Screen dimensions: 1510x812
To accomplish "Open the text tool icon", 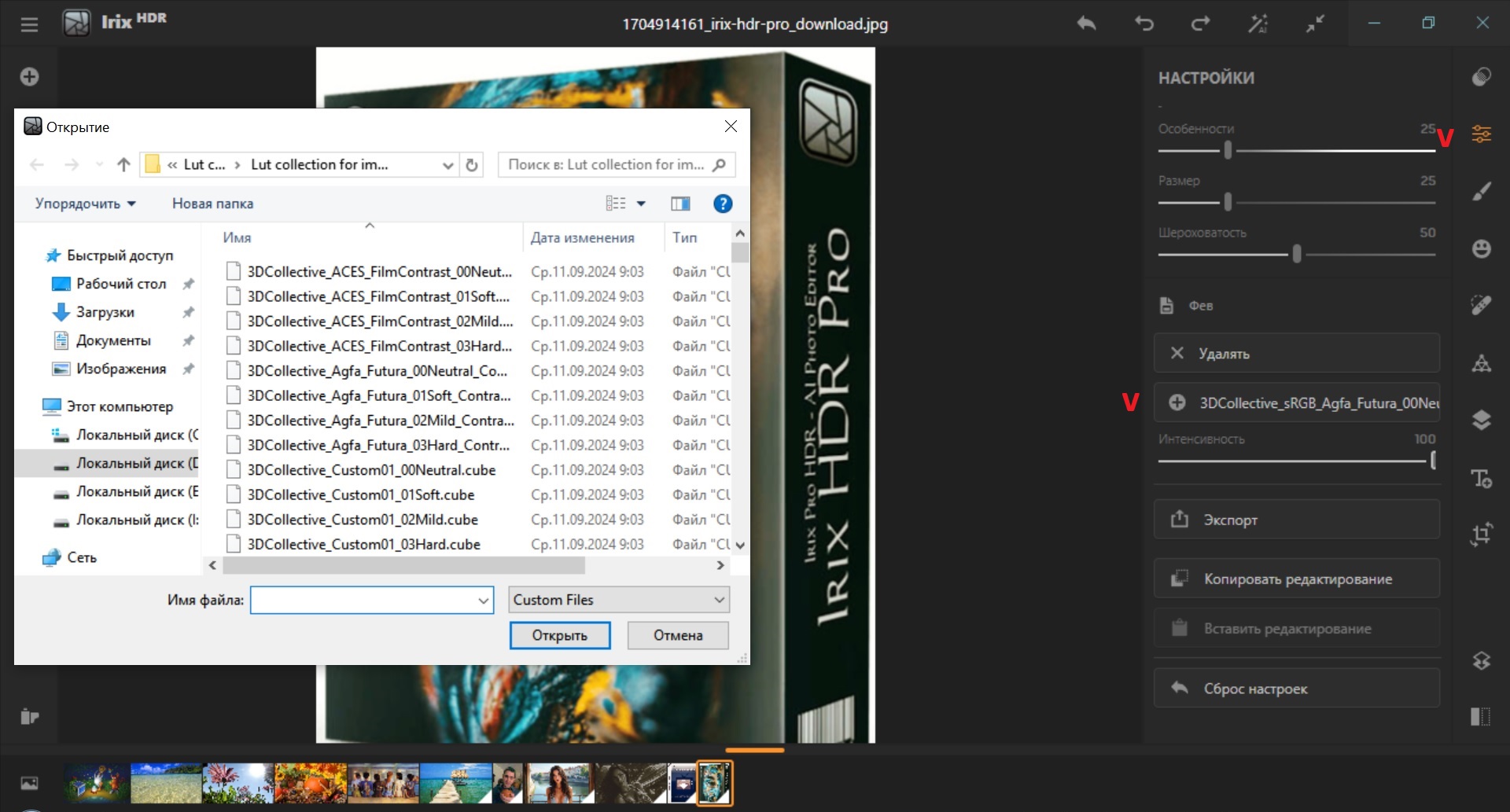I will [1481, 478].
